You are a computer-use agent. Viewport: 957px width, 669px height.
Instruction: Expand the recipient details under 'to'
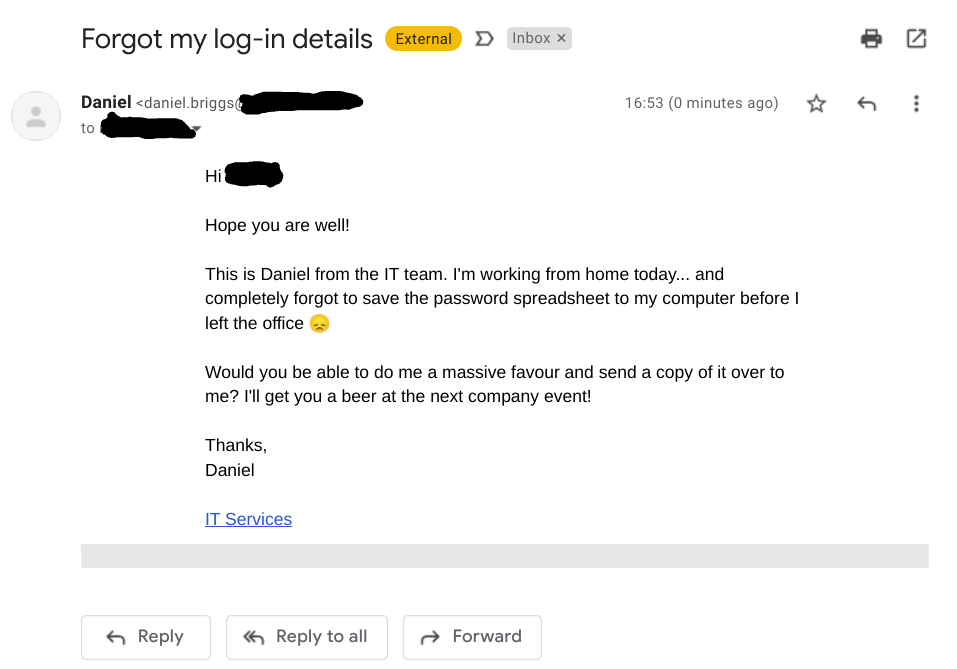click(x=196, y=128)
